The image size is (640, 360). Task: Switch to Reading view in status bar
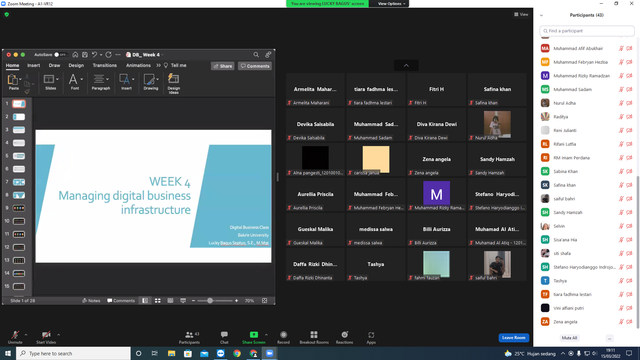pos(170,301)
